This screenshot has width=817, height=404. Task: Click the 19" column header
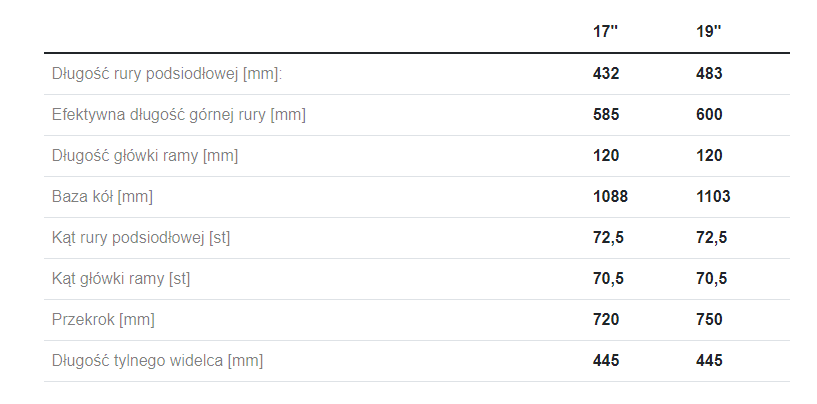pyautogui.click(x=708, y=32)
